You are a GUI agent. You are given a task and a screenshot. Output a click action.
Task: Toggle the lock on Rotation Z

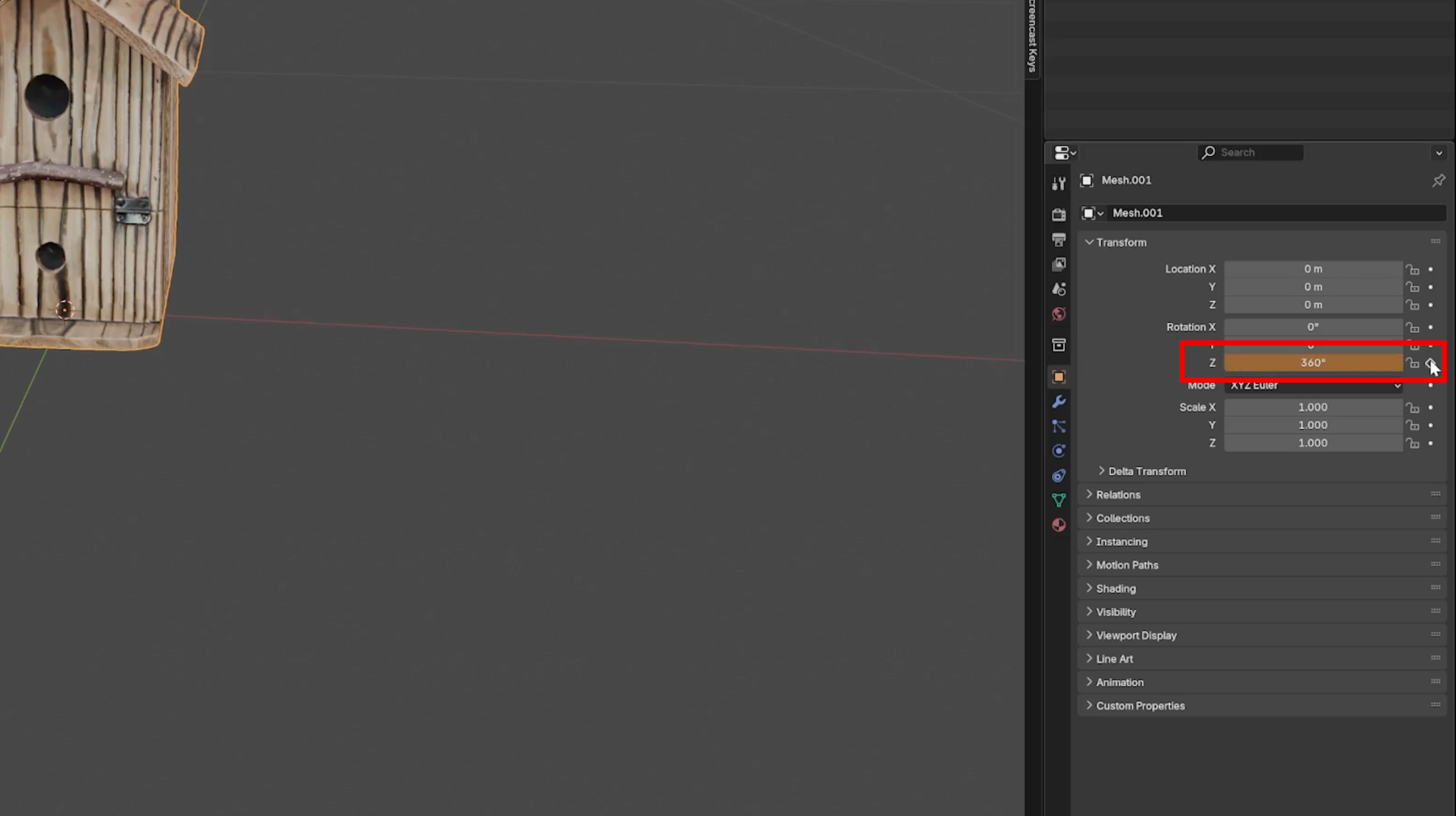click(x=1414, y=362)
